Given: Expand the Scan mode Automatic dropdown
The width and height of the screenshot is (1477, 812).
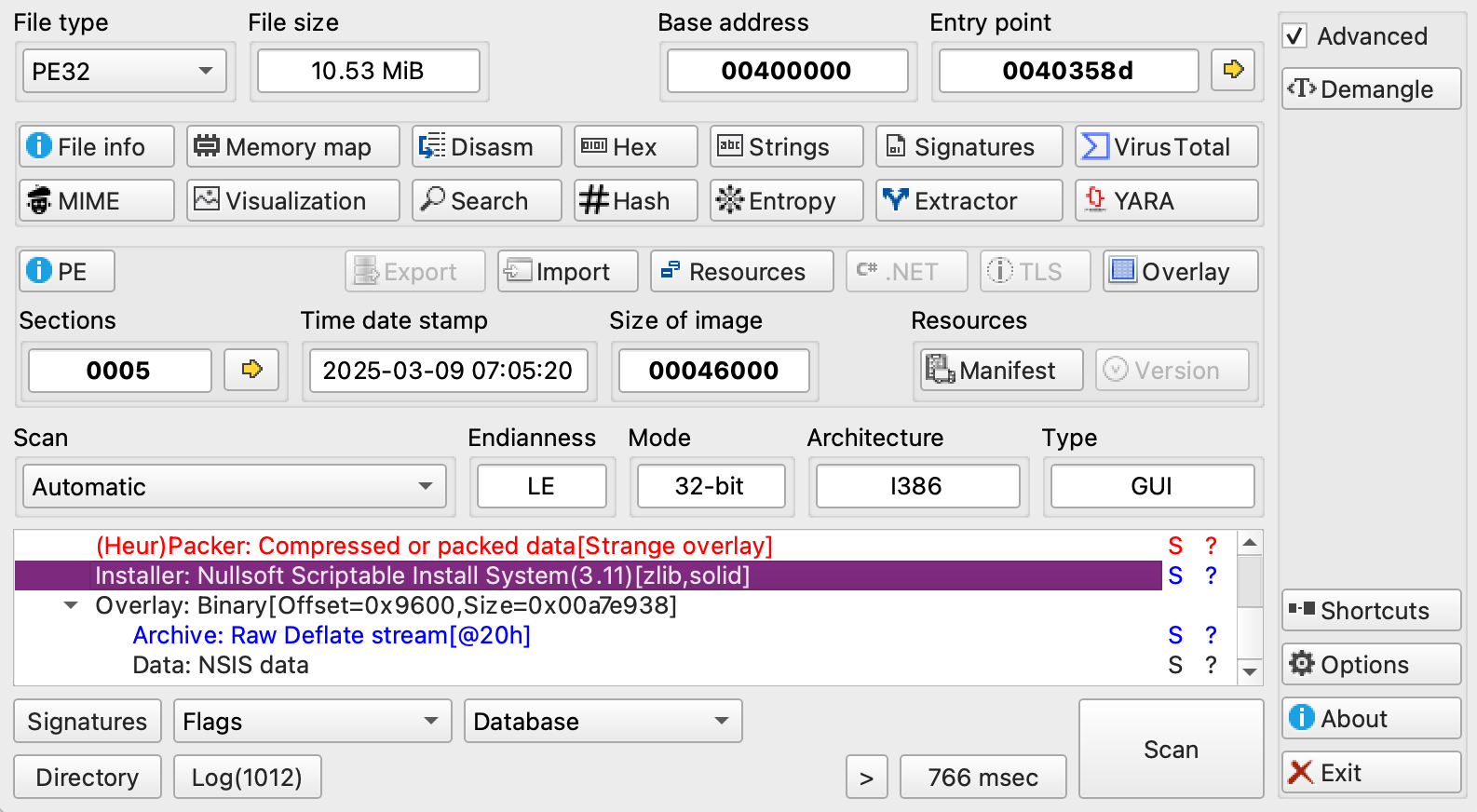Looking at the screenshot, I should tap(234, 487).
